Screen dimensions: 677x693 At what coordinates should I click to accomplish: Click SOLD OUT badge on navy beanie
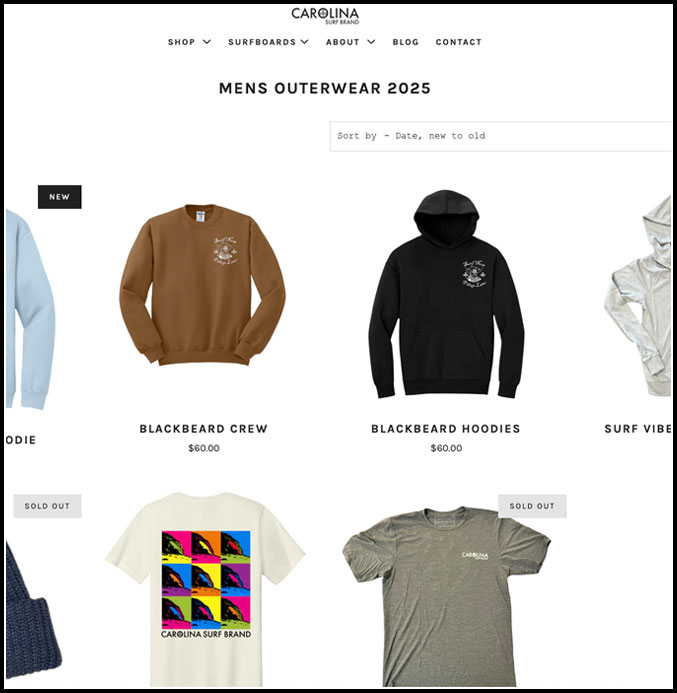(47, 506)
